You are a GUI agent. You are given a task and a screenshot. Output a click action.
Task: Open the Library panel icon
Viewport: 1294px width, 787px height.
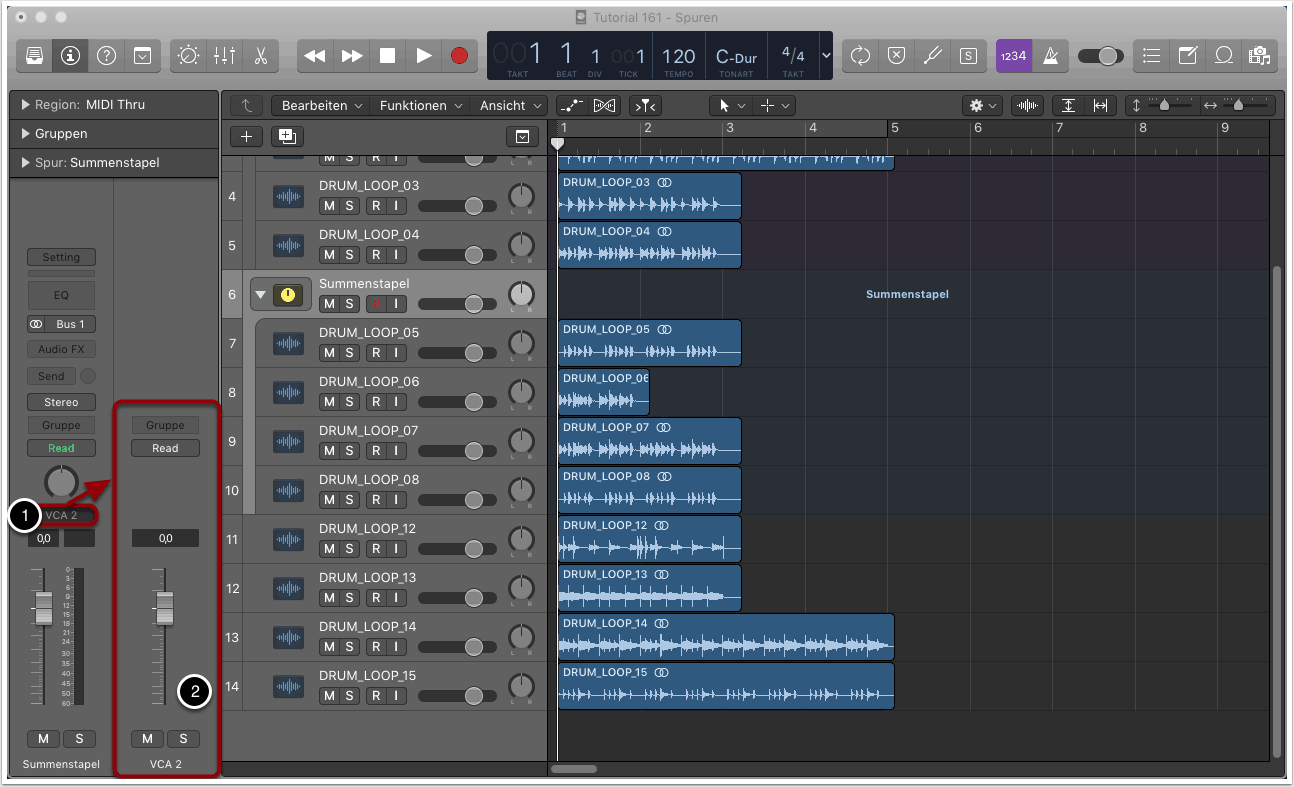34,56
